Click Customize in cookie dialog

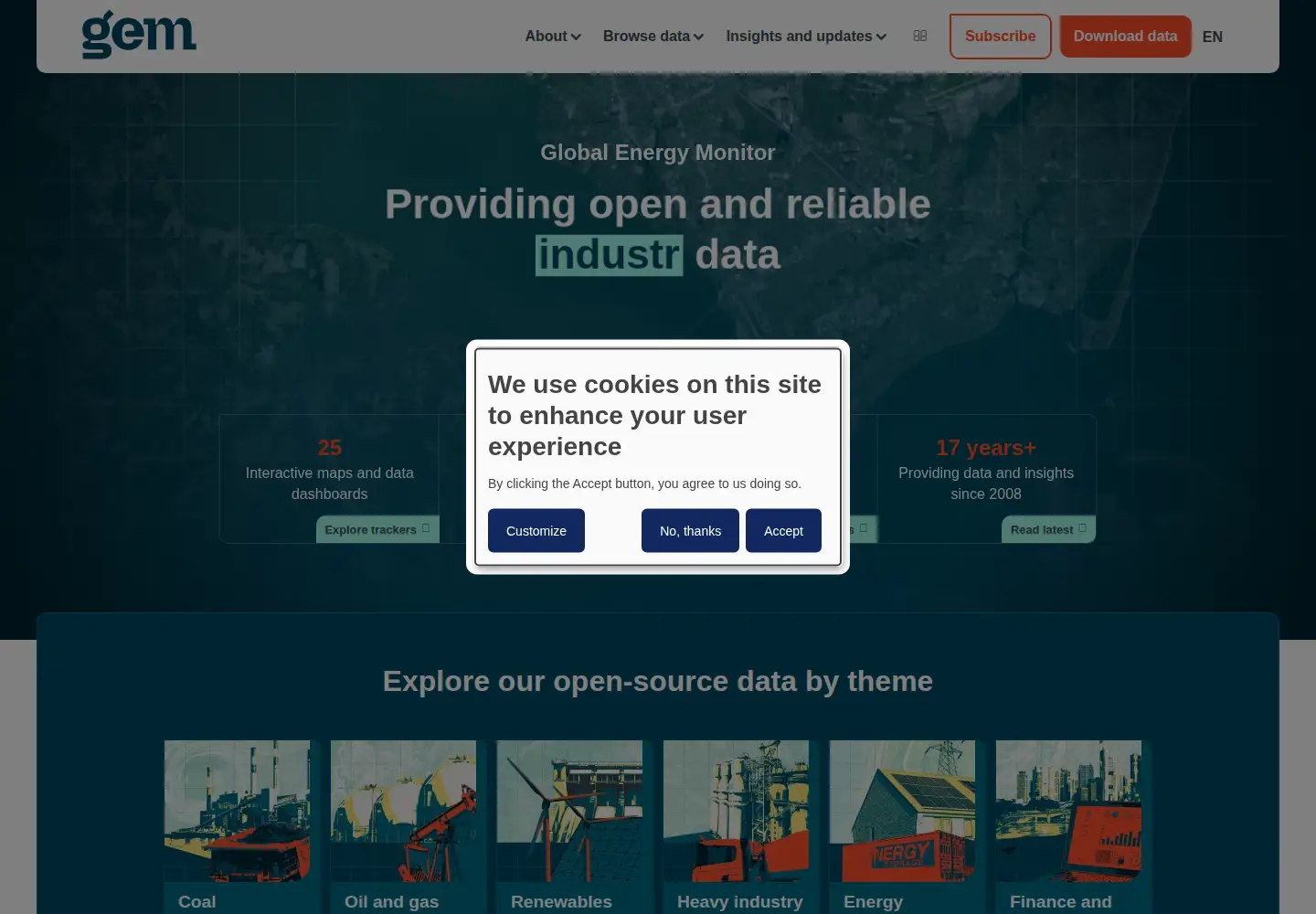[x=536, y=531]
